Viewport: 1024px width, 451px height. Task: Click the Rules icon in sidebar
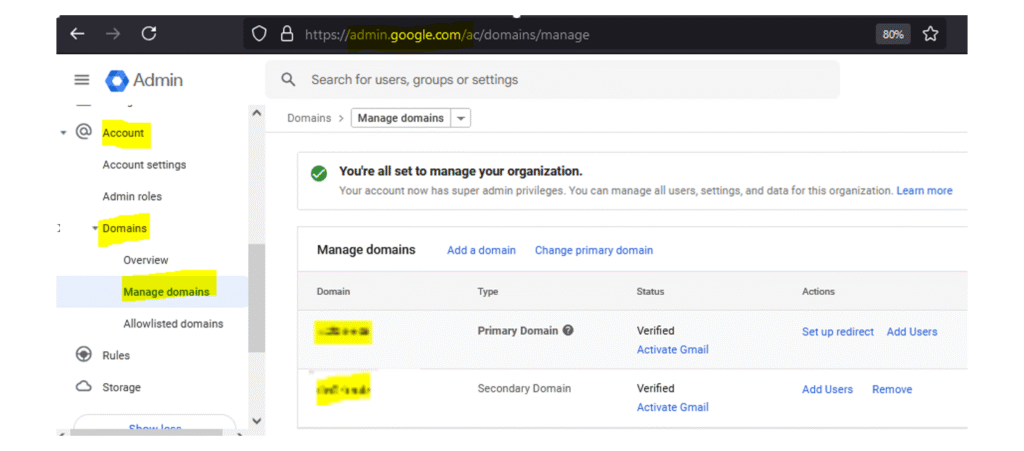point(84,355)
